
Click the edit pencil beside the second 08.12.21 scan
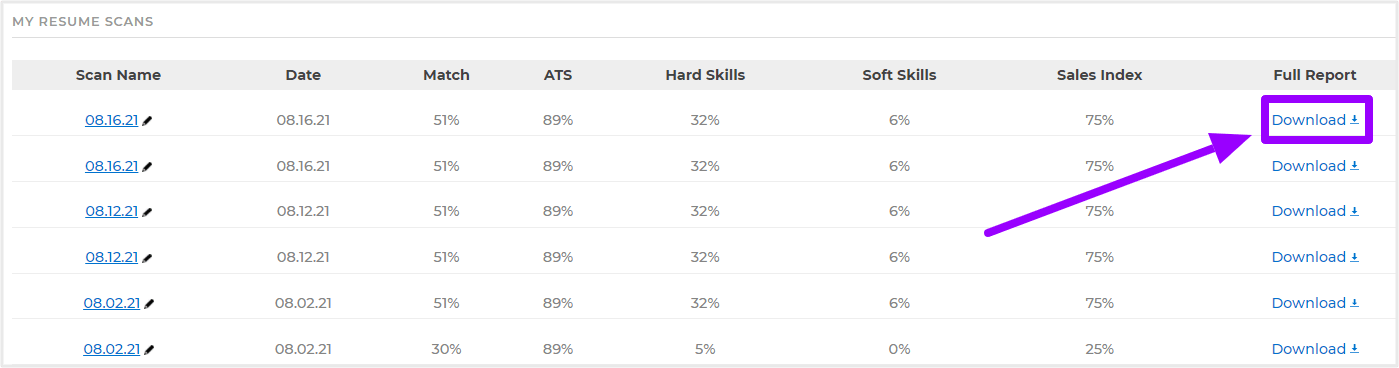click(148, 258)
